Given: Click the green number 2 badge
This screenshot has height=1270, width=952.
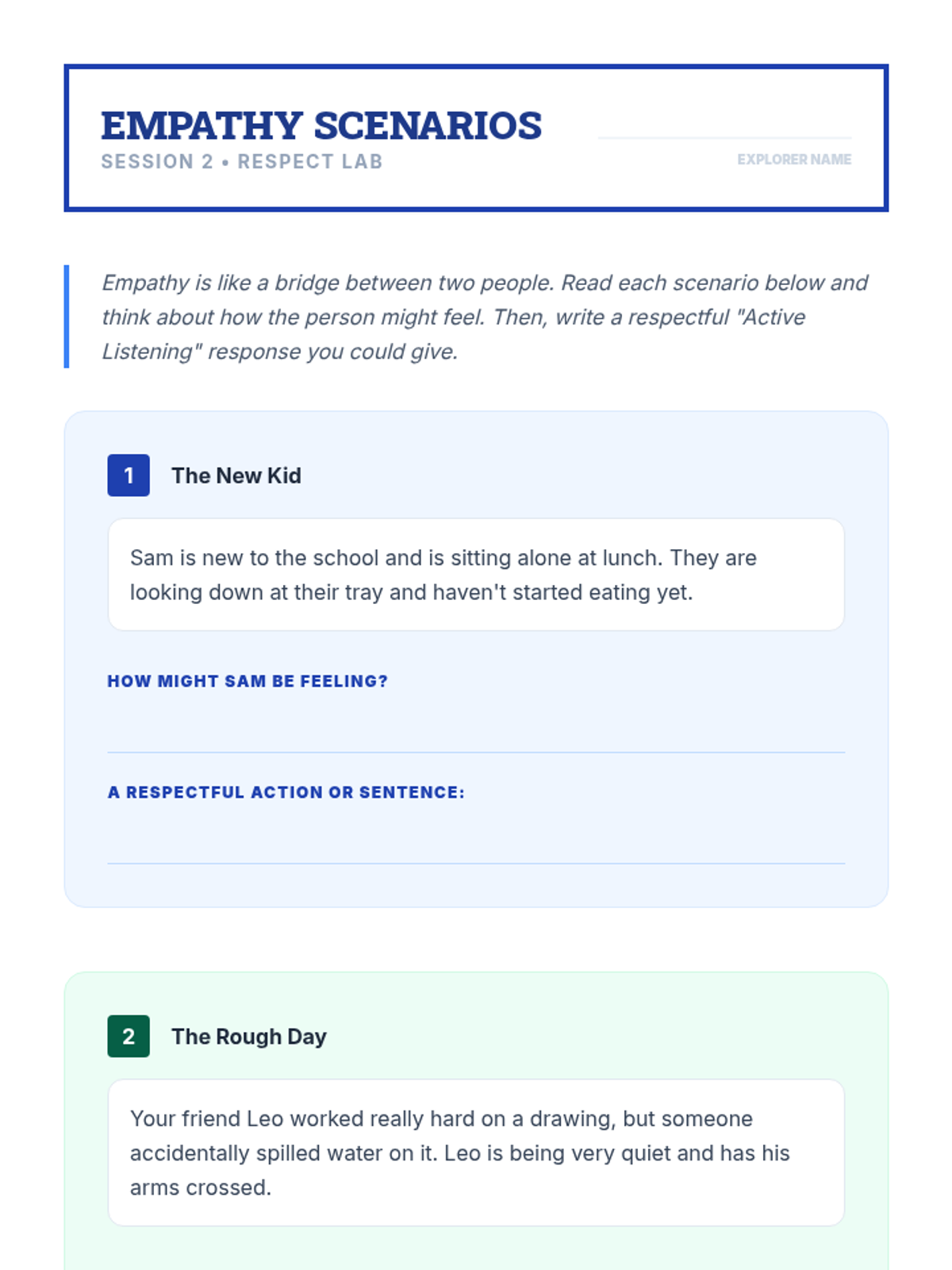Looking at the screenshot, I should click(129, 1036).
